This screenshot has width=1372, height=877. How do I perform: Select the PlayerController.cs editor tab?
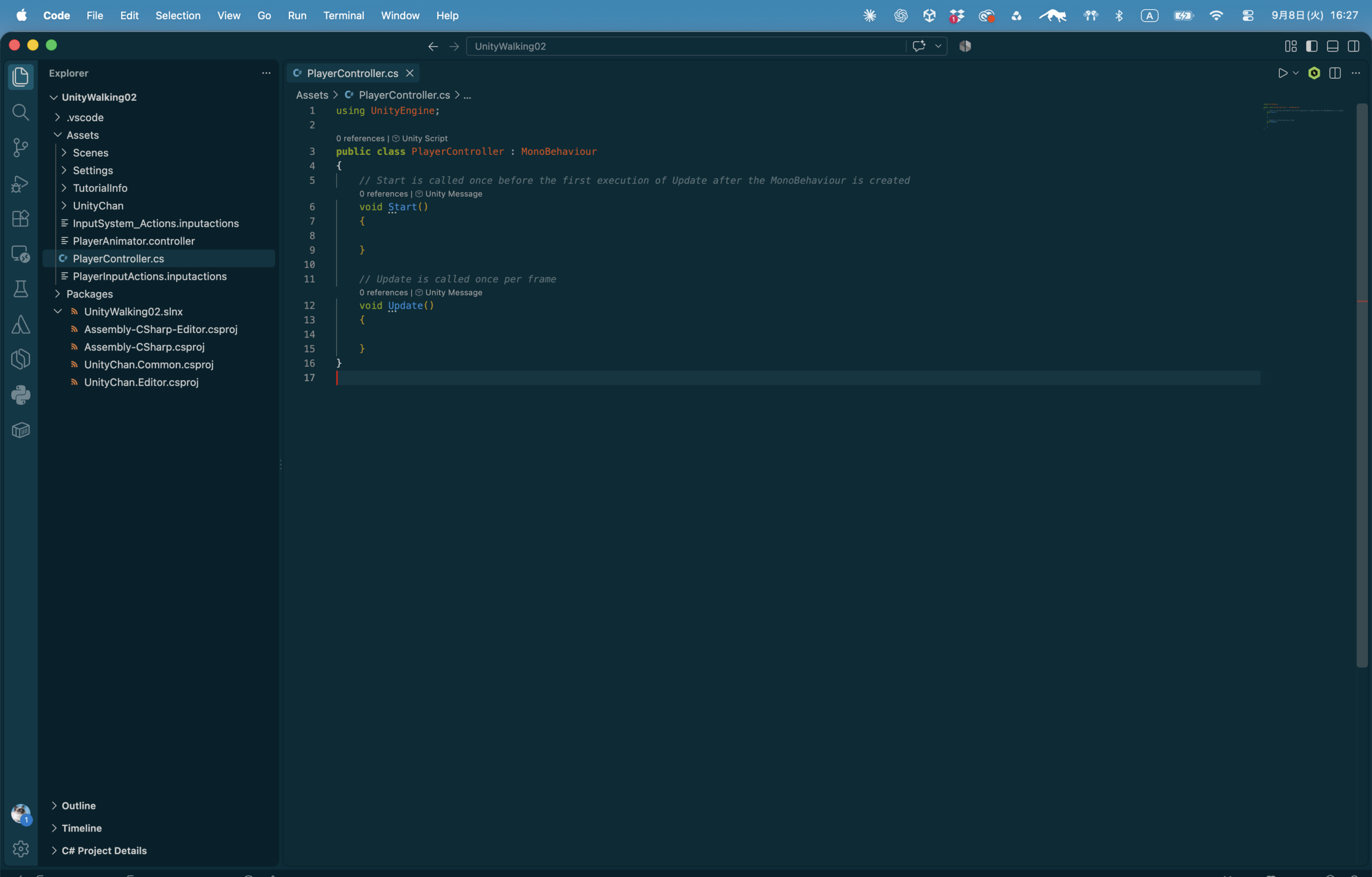coord(353,73)
